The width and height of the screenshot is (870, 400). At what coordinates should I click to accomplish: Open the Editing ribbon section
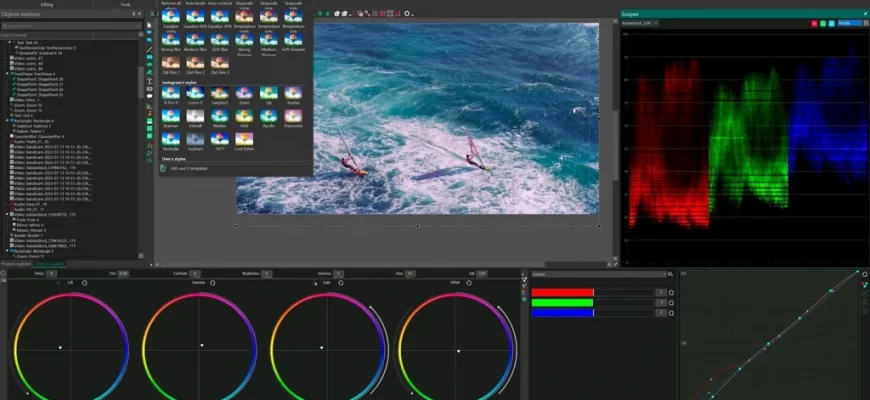click(x=47, y=4)
